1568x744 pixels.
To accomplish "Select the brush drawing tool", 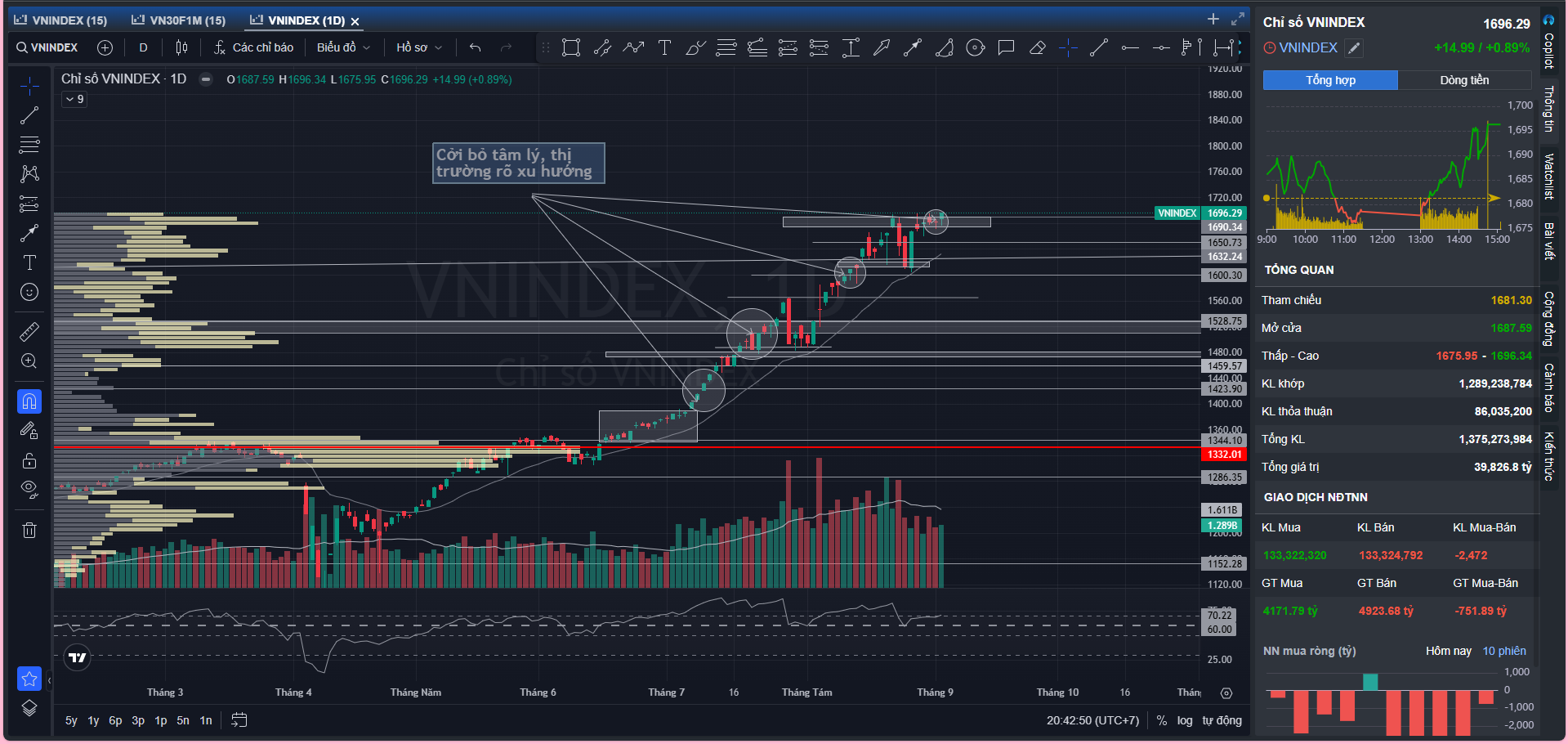I will 695,47.
